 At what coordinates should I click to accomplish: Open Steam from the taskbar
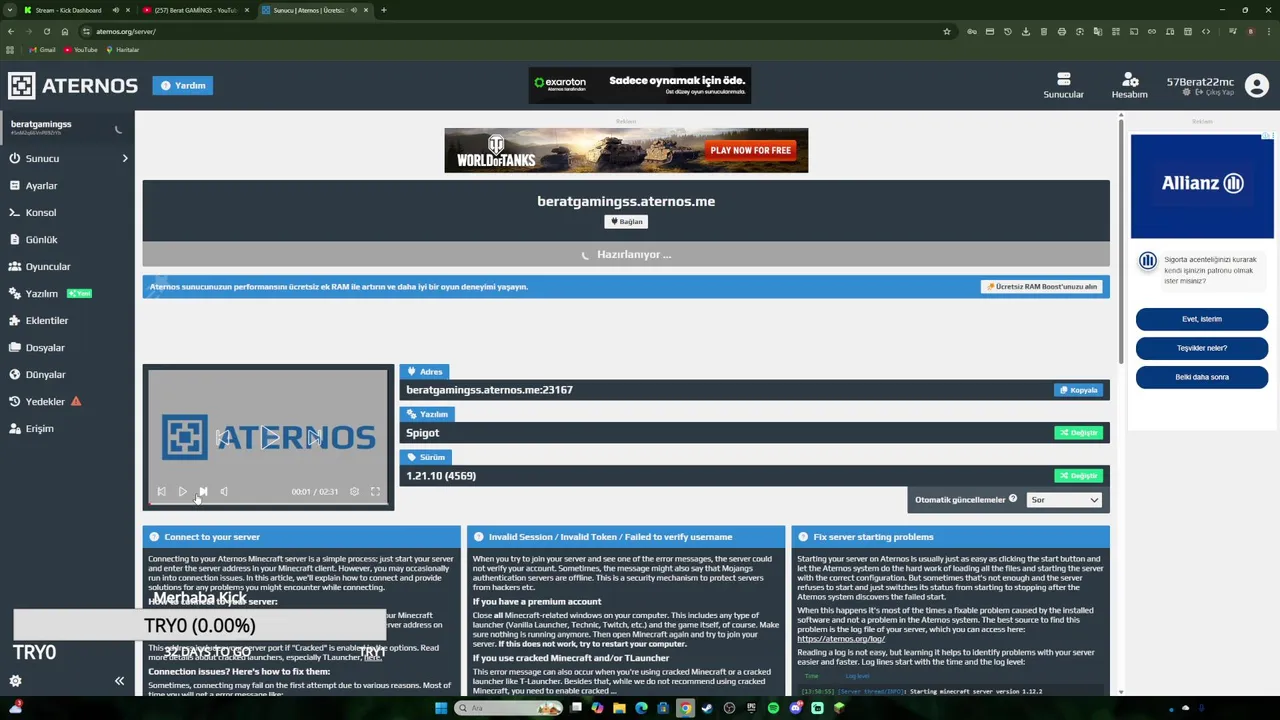point(707,708)
